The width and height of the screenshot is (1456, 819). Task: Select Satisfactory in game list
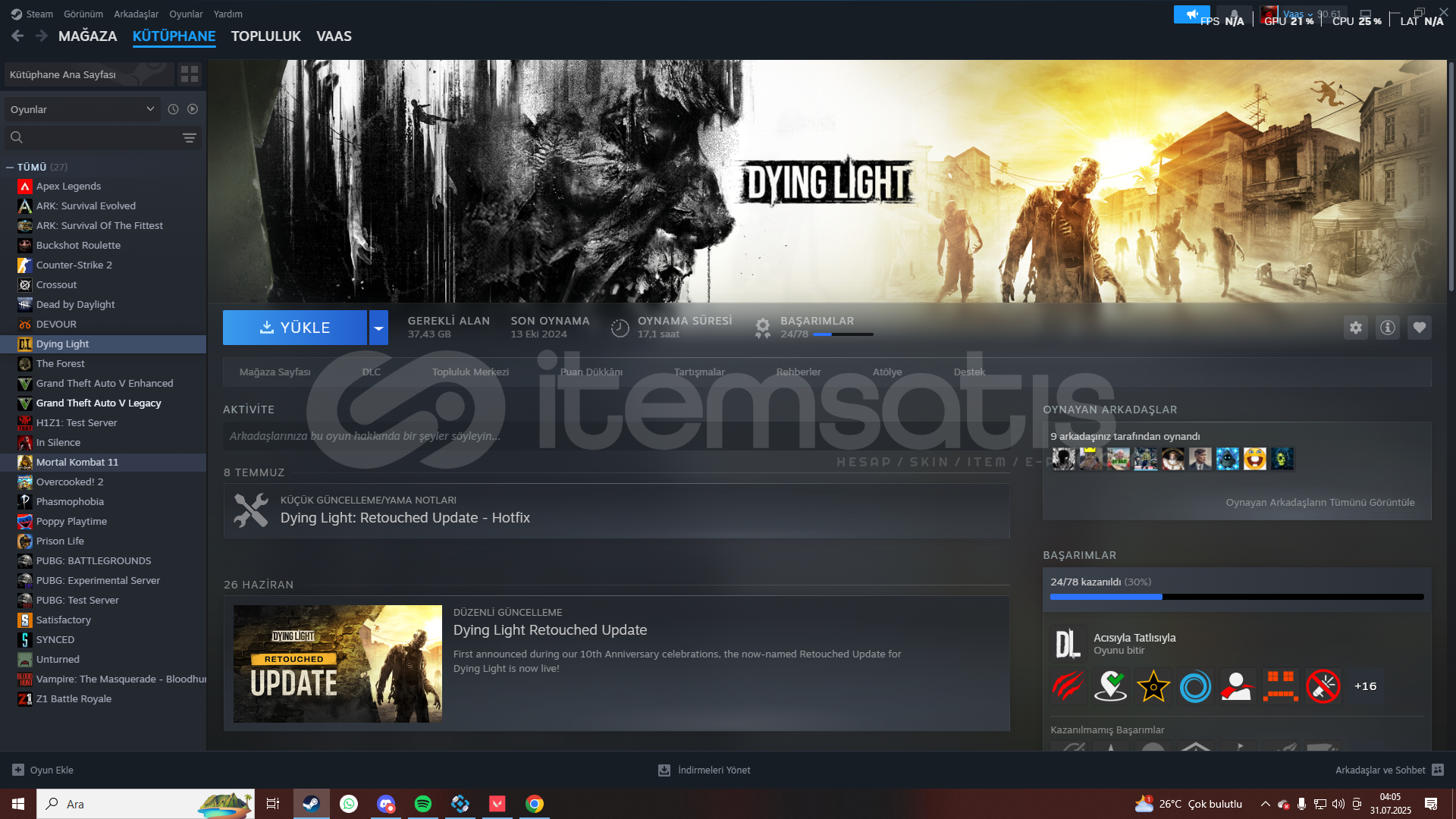(103, 620)
